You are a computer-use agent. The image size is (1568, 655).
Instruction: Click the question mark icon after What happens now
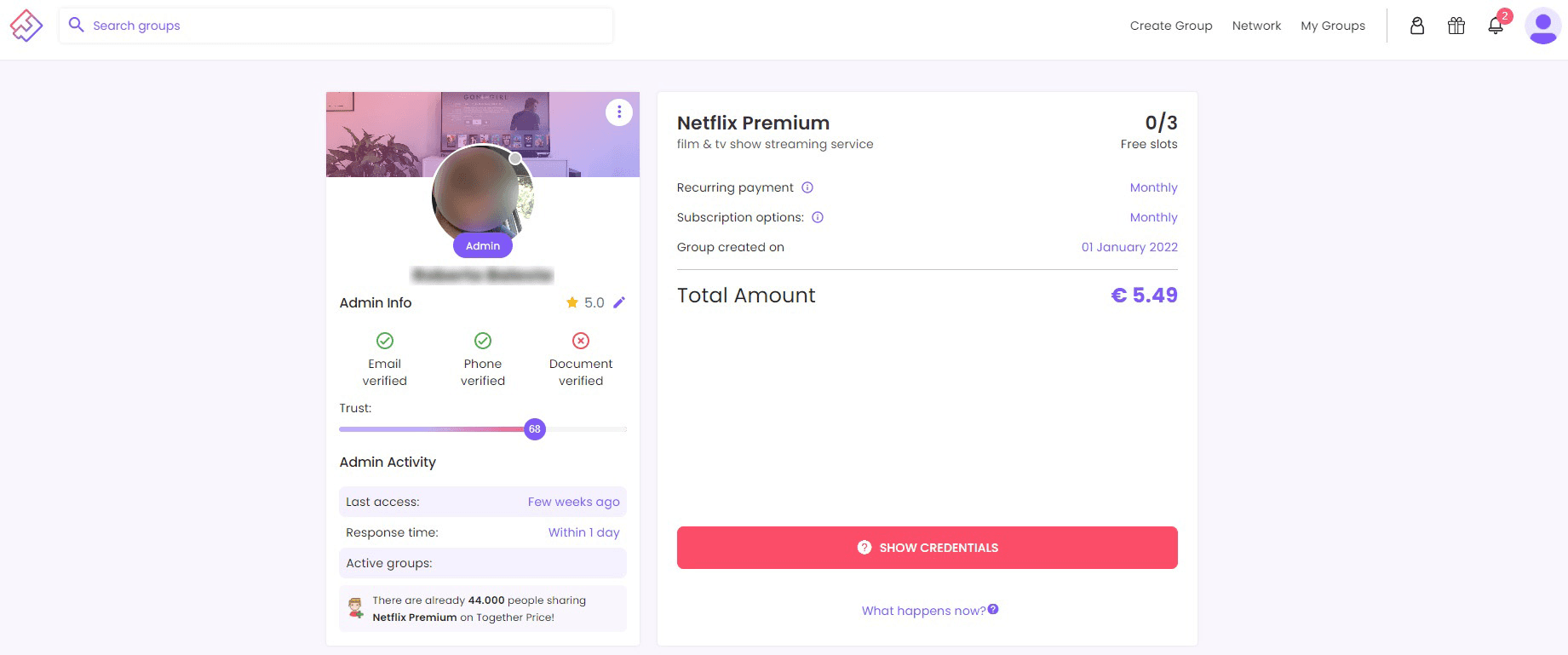tap(993, 609)
